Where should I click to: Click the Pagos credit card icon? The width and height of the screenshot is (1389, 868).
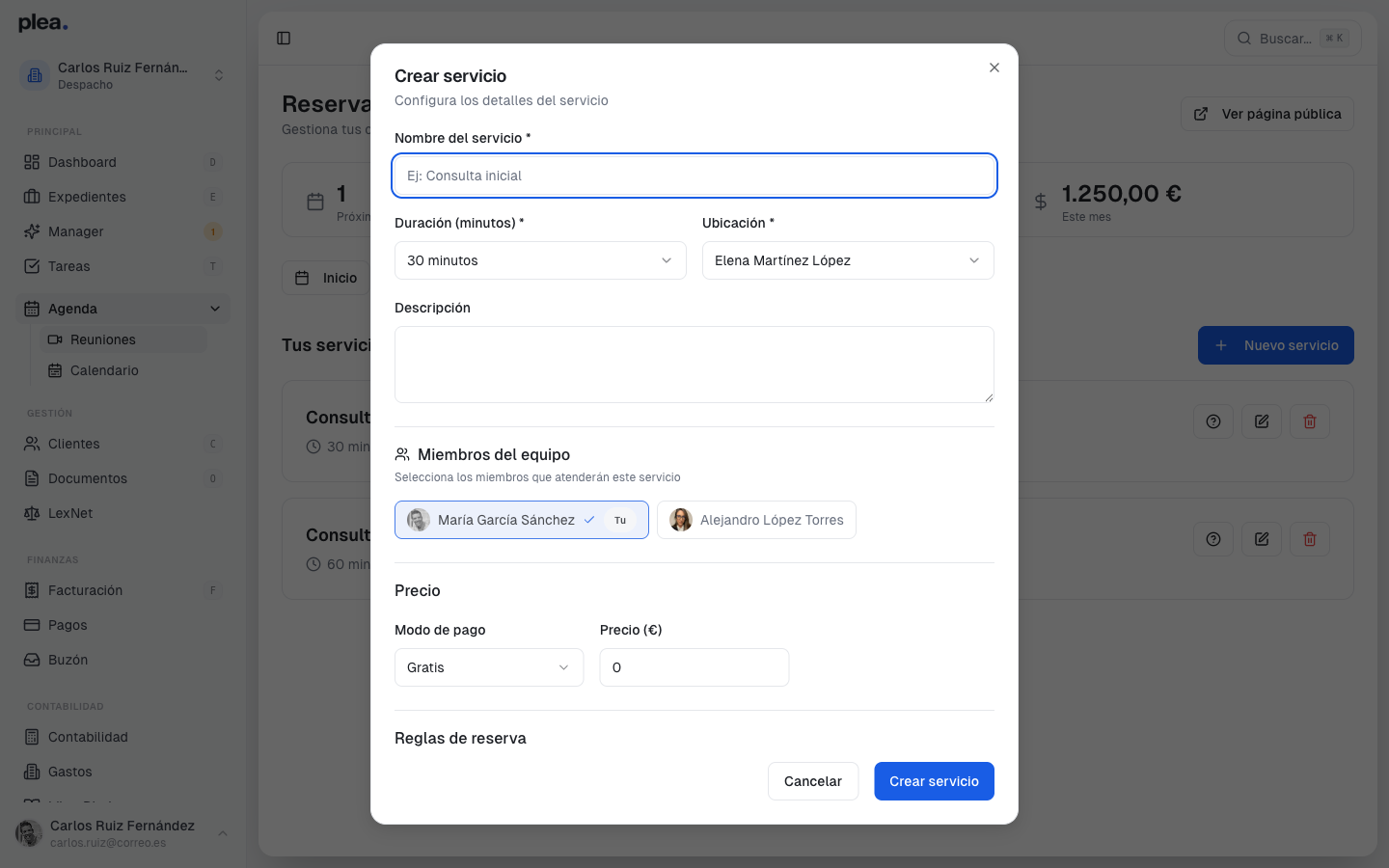pos(32,625)
